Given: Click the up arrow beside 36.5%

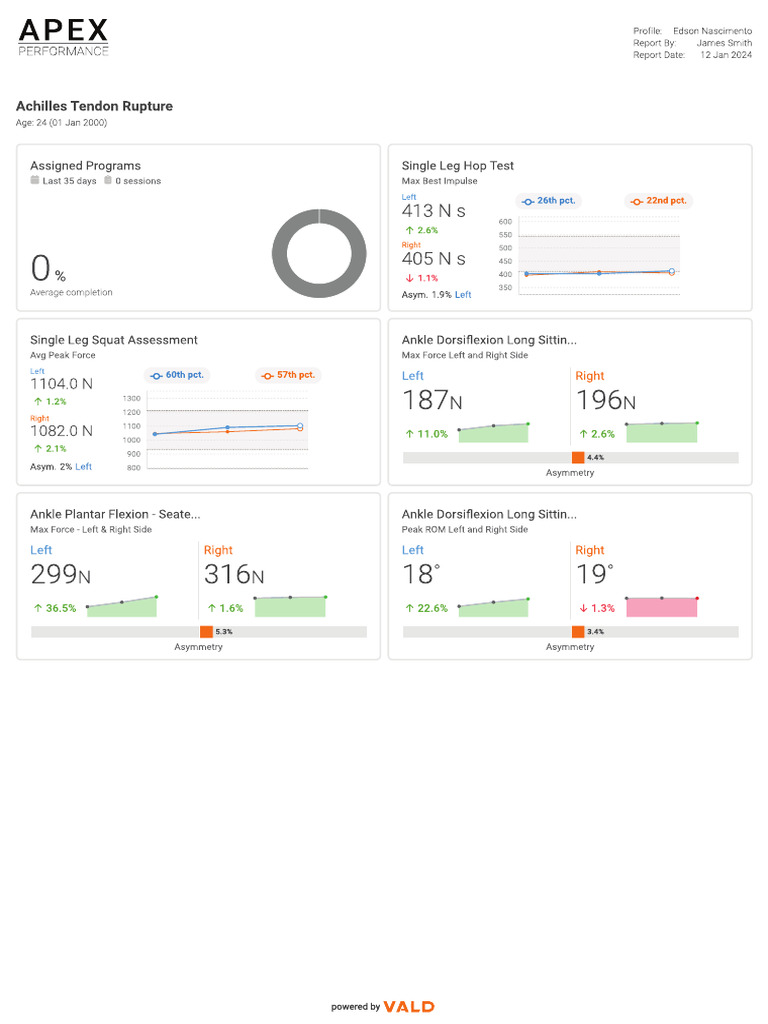Looking at the screenshot, I should click(38, 608).
